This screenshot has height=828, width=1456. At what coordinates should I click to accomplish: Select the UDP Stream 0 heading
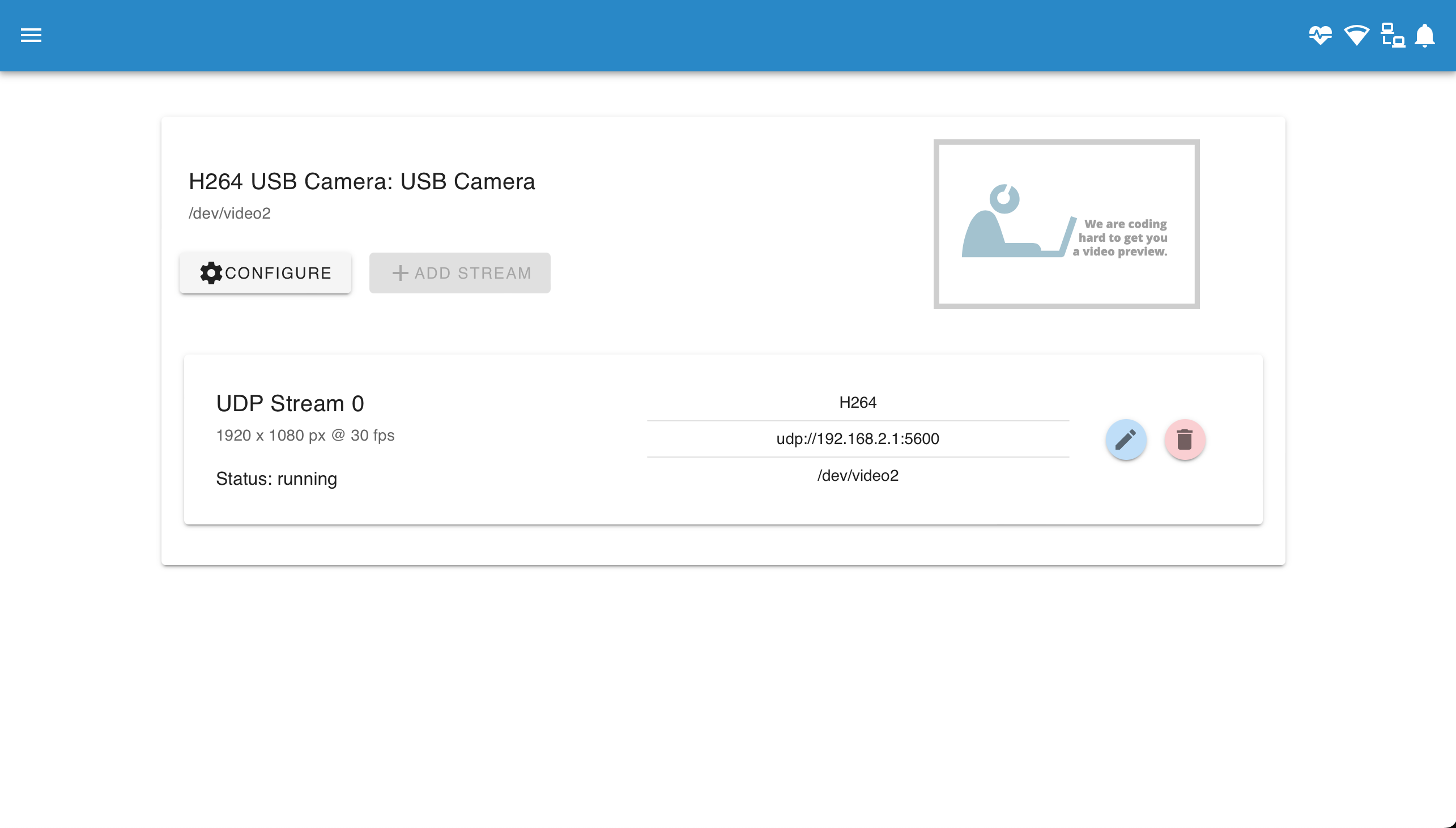click(290, 403)
